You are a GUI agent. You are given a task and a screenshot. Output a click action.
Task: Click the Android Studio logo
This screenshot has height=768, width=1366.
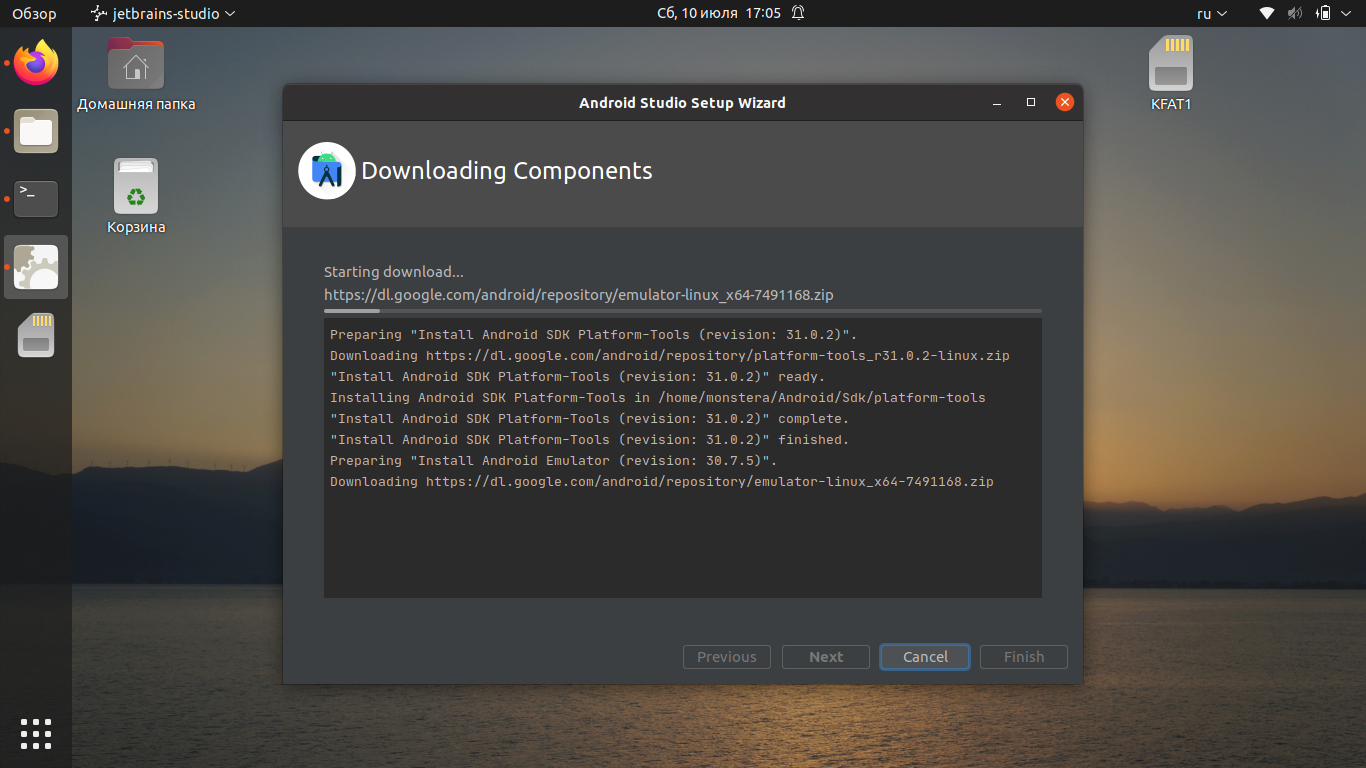(327, 171)
